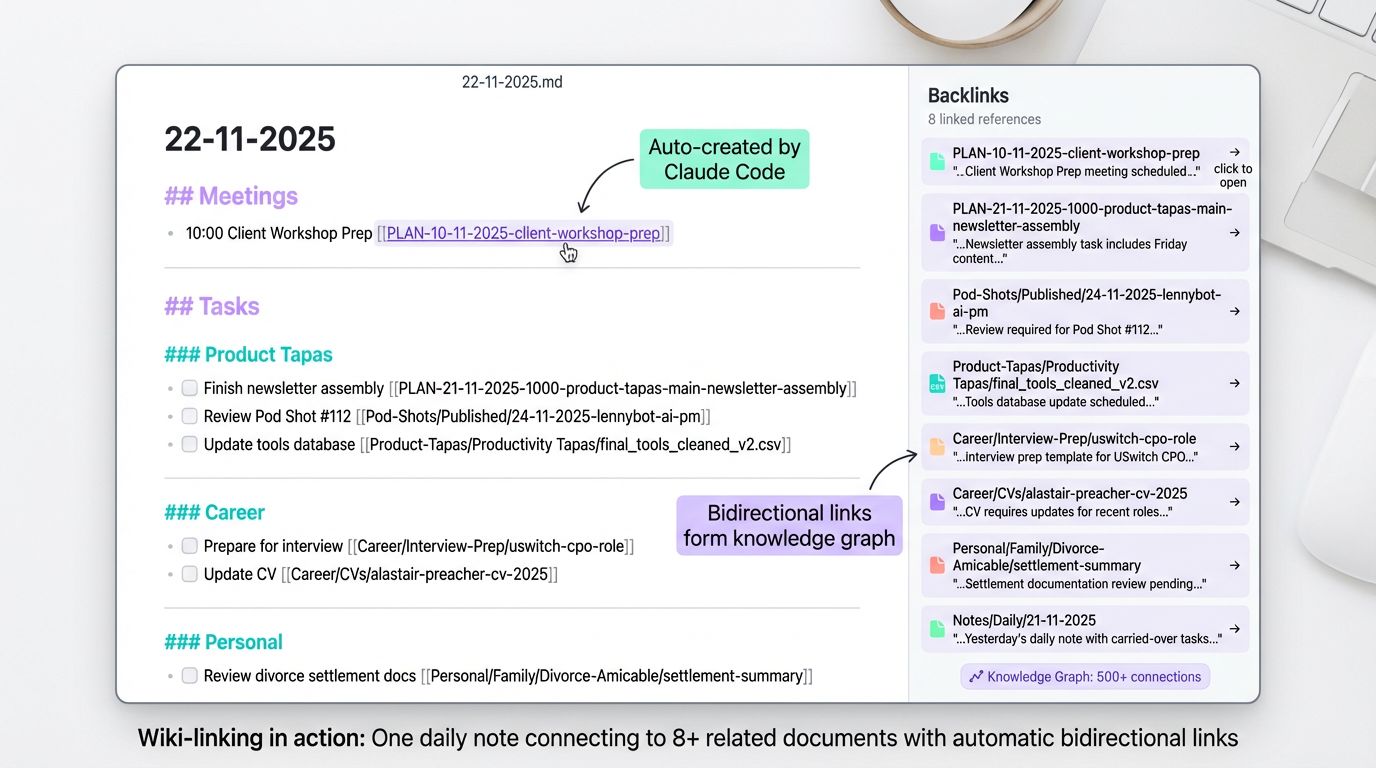Image resolution: width=1376 pixels, height=768 pixels.
Task: Click snippet 'Newsletter assembly task includes Friday content'
Action: coord(1070,251)
